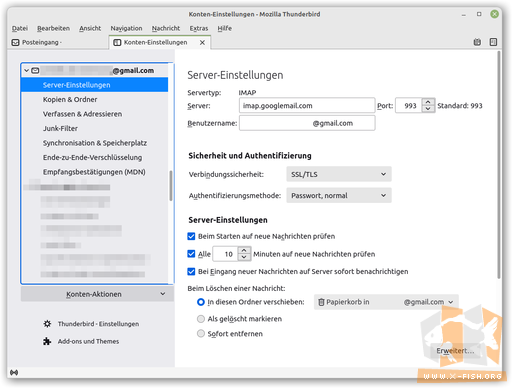This screenshot has width=512, height=388.
Task: Open the Hilfe menu
Action: tap(224, 28)
